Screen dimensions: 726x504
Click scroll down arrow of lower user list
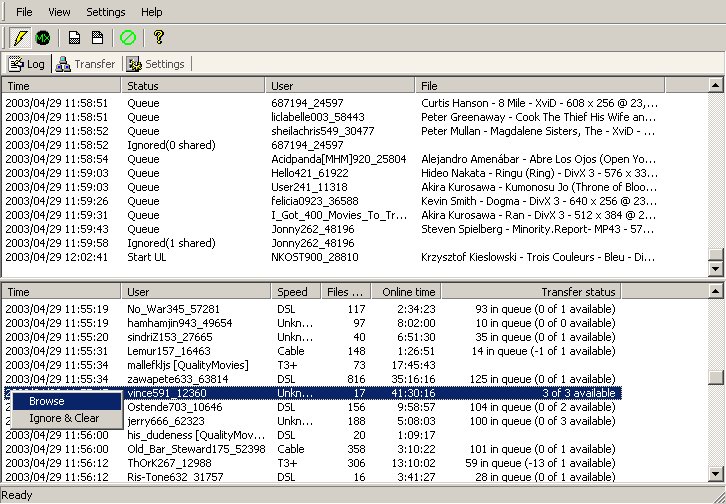coord(715,477)
